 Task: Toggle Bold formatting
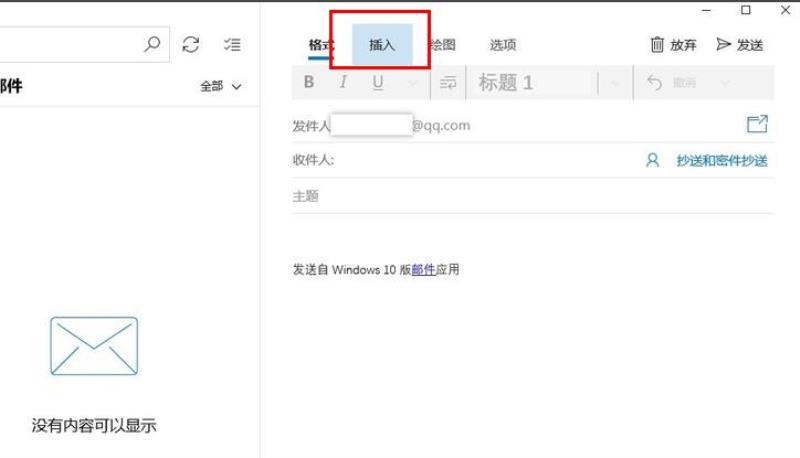tap(309, 82)
